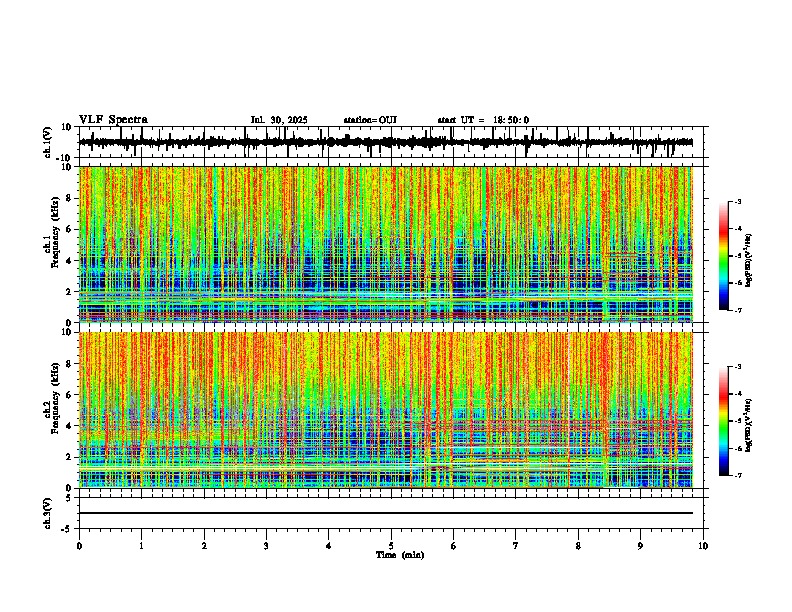Viewport: 792px width, 612px height.
Task: Click the ch.1(V) waveform axis label
Action: (48, 142)
